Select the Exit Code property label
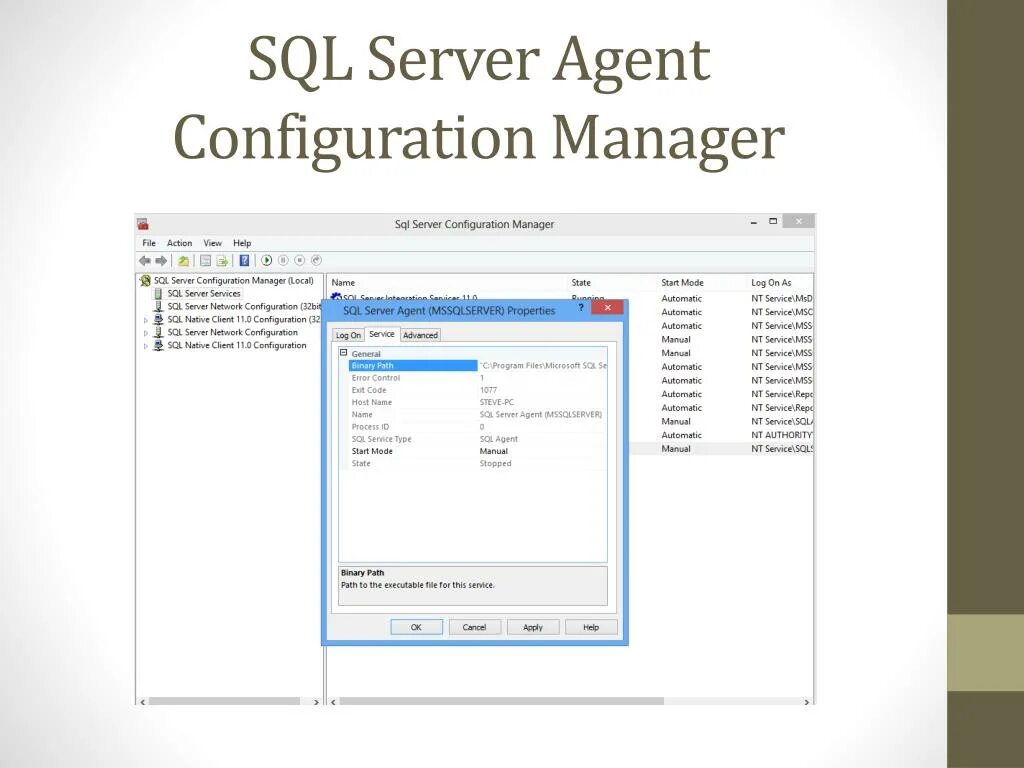Screen dimensions: 1024x768 click(368, 390)
